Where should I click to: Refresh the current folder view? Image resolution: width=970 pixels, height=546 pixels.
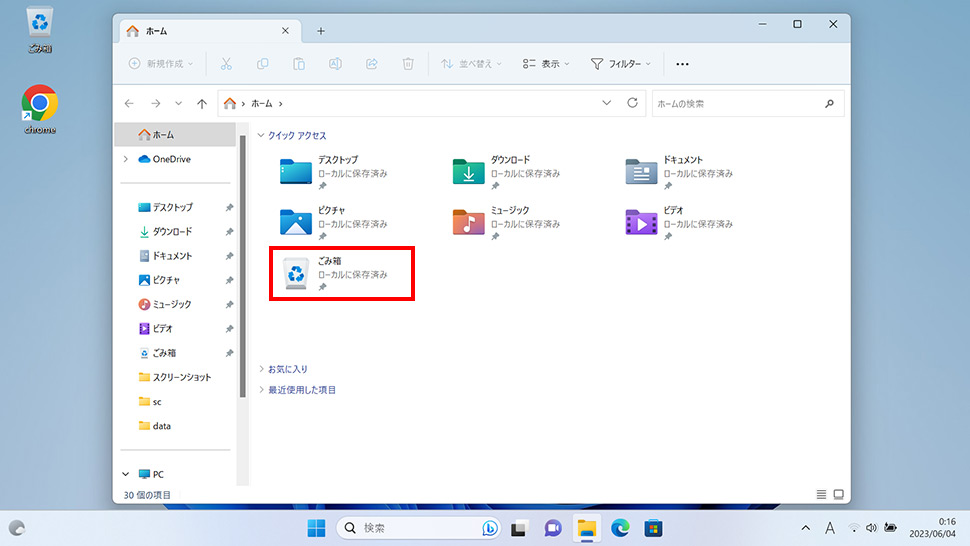tap(632, 103)
